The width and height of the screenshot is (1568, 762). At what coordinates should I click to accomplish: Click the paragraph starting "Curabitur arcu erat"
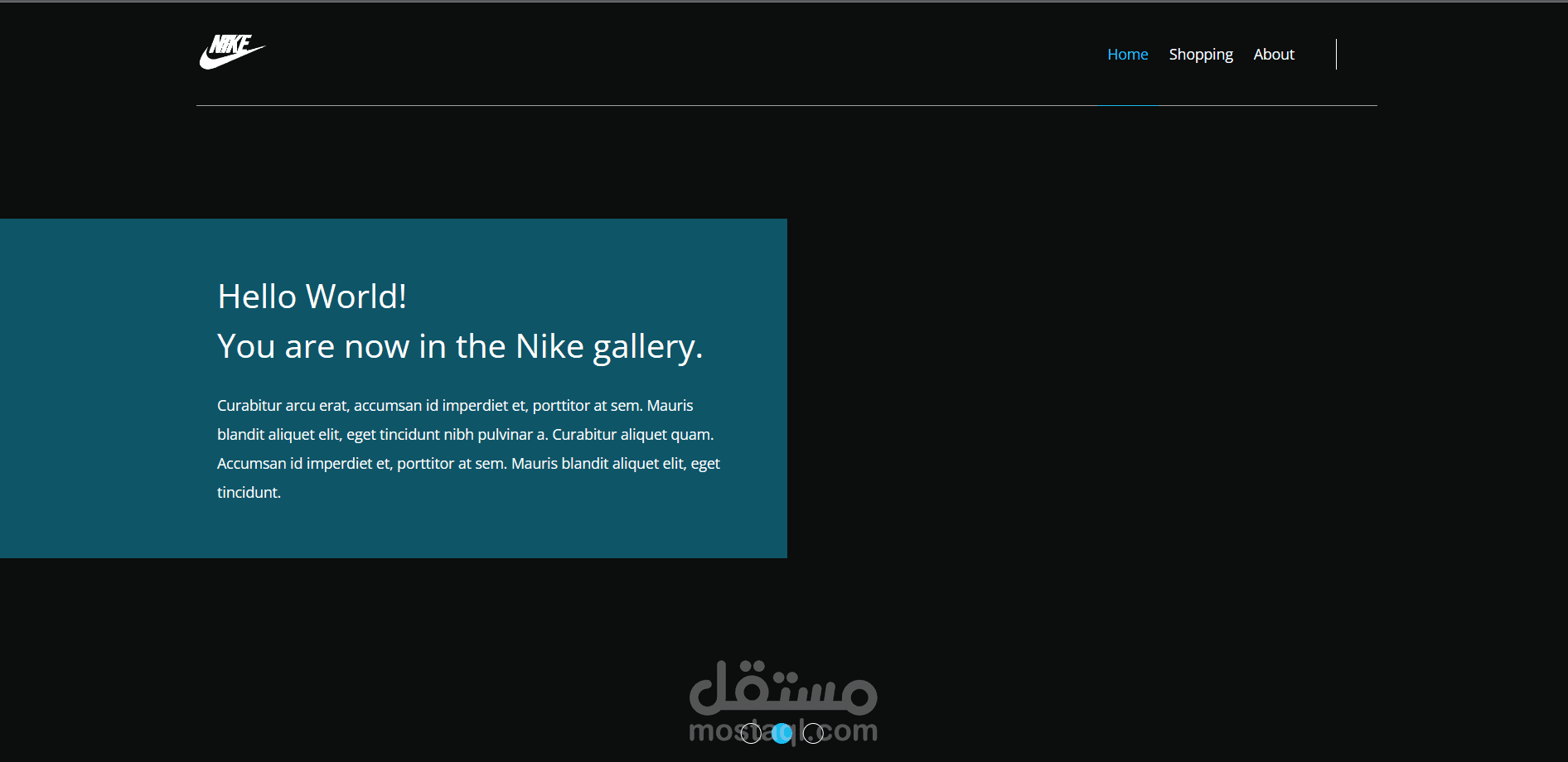tap(468, 449)
